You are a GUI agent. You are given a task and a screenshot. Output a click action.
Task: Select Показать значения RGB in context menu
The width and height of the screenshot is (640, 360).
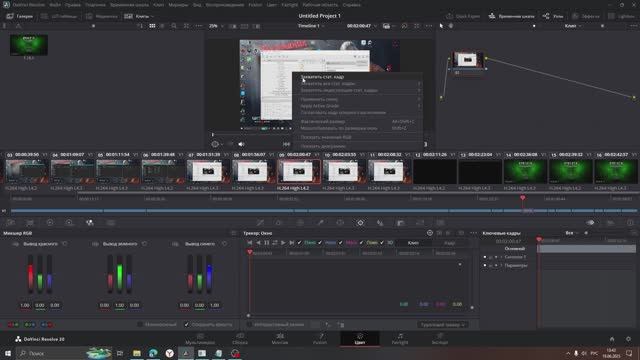pos(358,137)
